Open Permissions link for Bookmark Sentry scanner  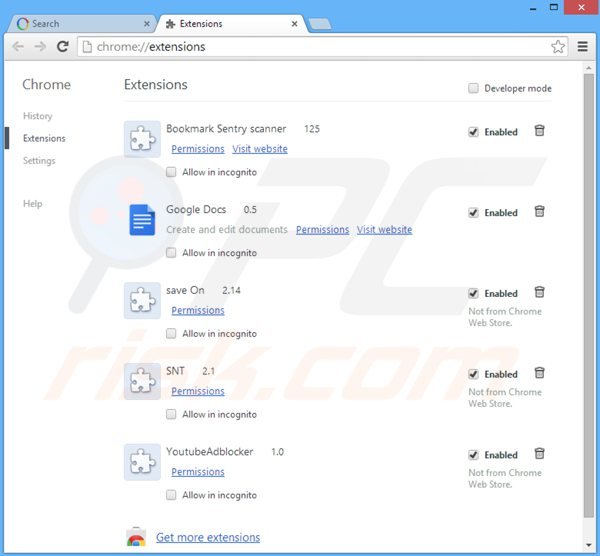click(x=197, y=149)
